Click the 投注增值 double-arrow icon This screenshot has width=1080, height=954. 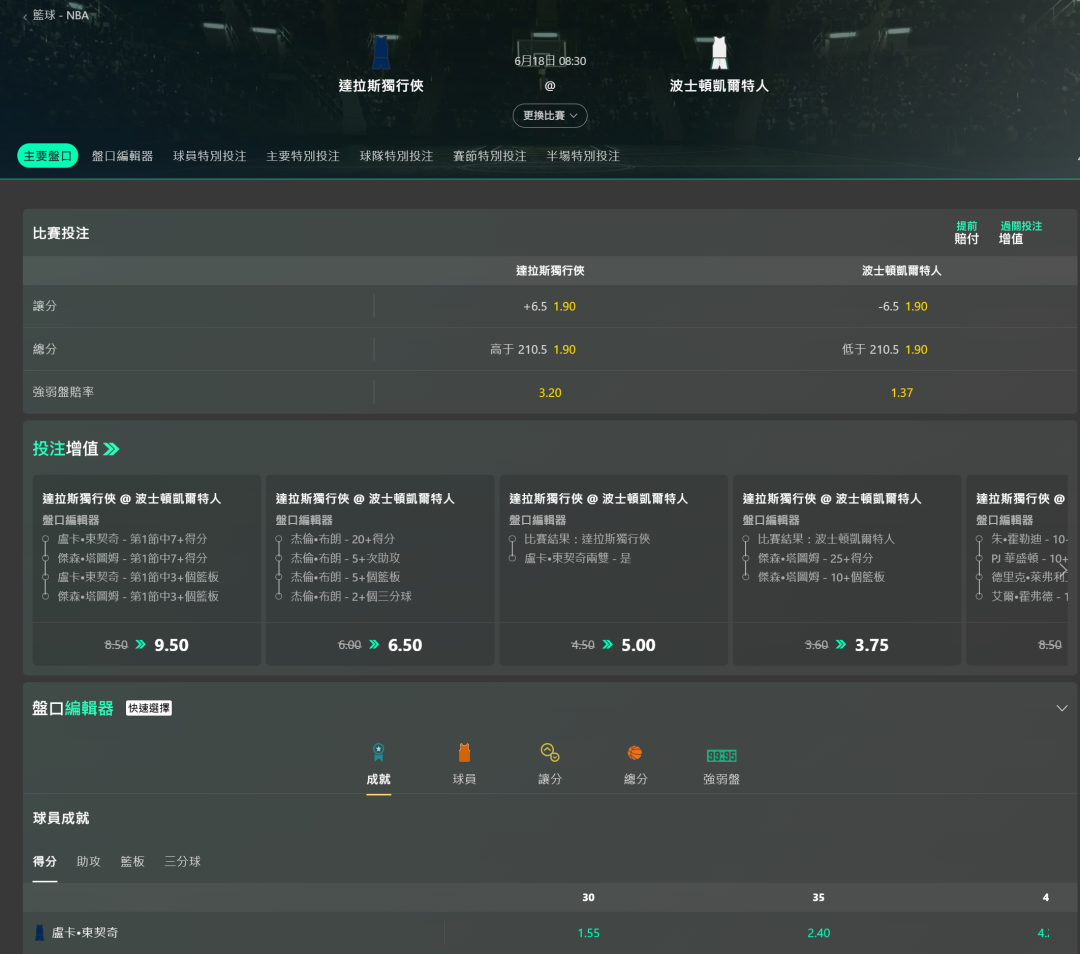[112, 449]
